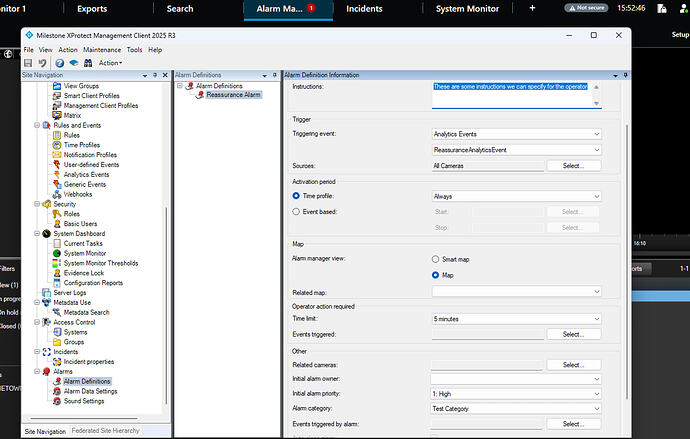Click the User-defined Events icon
The width and height of the screenshot is (690, 439).
57,165
